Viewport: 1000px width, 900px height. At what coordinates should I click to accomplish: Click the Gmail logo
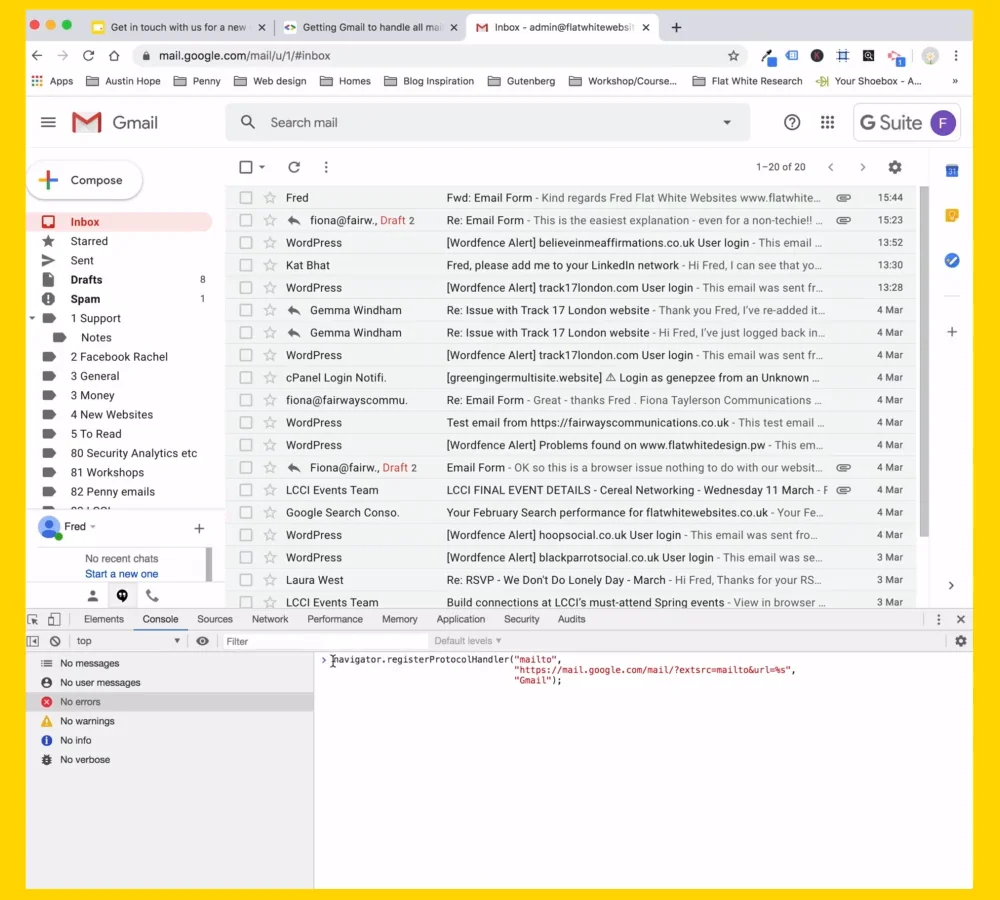115,122
